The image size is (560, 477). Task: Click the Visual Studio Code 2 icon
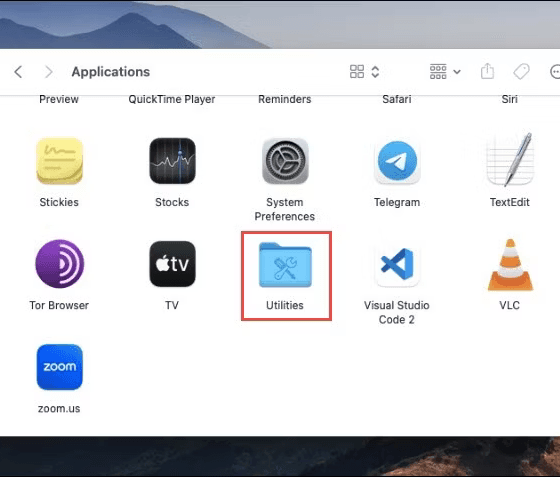[x=397, y=265]
